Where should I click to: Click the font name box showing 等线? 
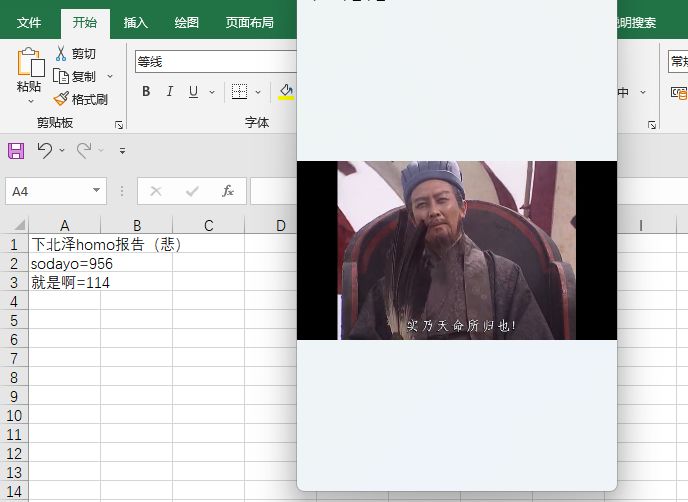coord(216,62)
